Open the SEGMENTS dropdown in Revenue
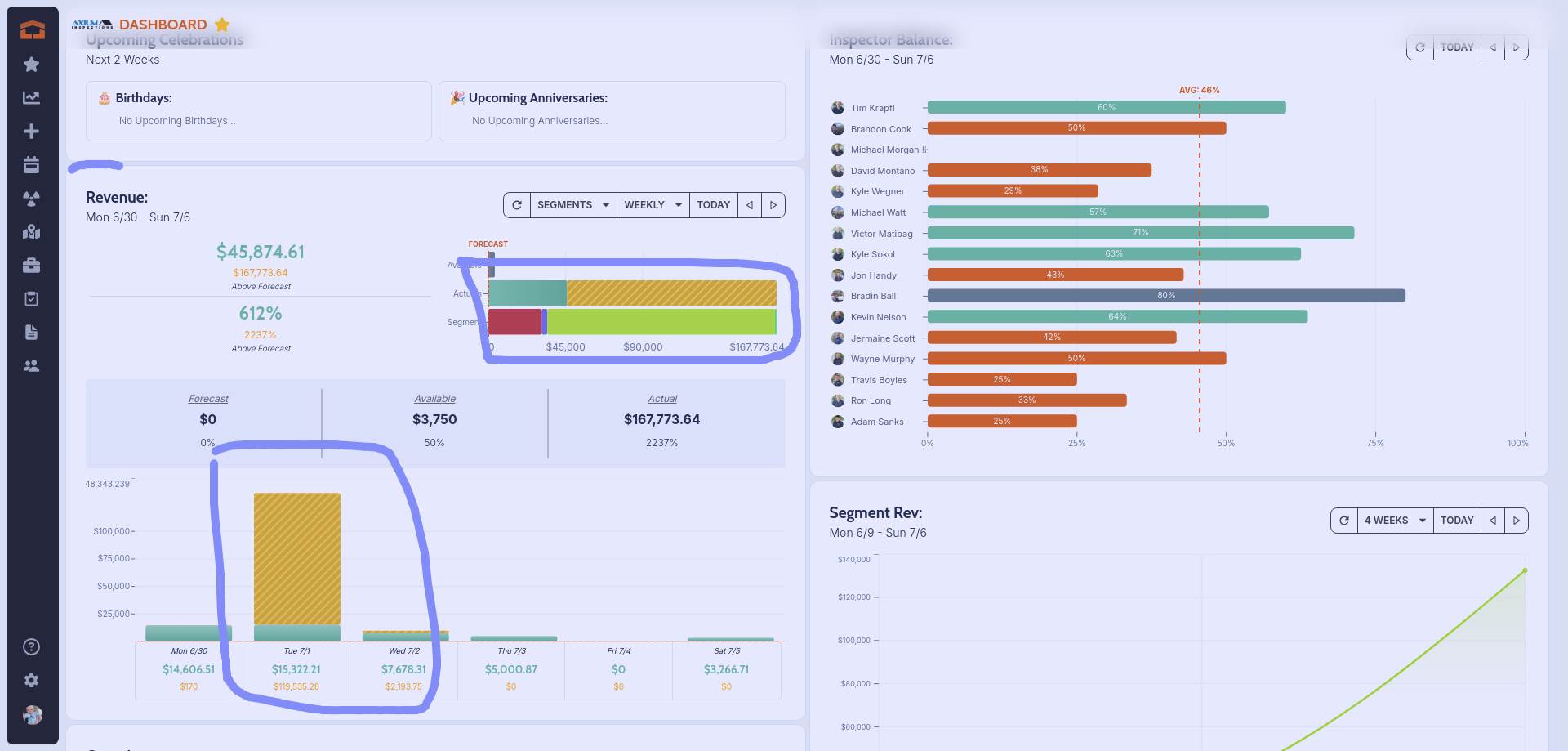Viewport: 1568px width, 751px height. pyautogui.click(x=572, y=205)
